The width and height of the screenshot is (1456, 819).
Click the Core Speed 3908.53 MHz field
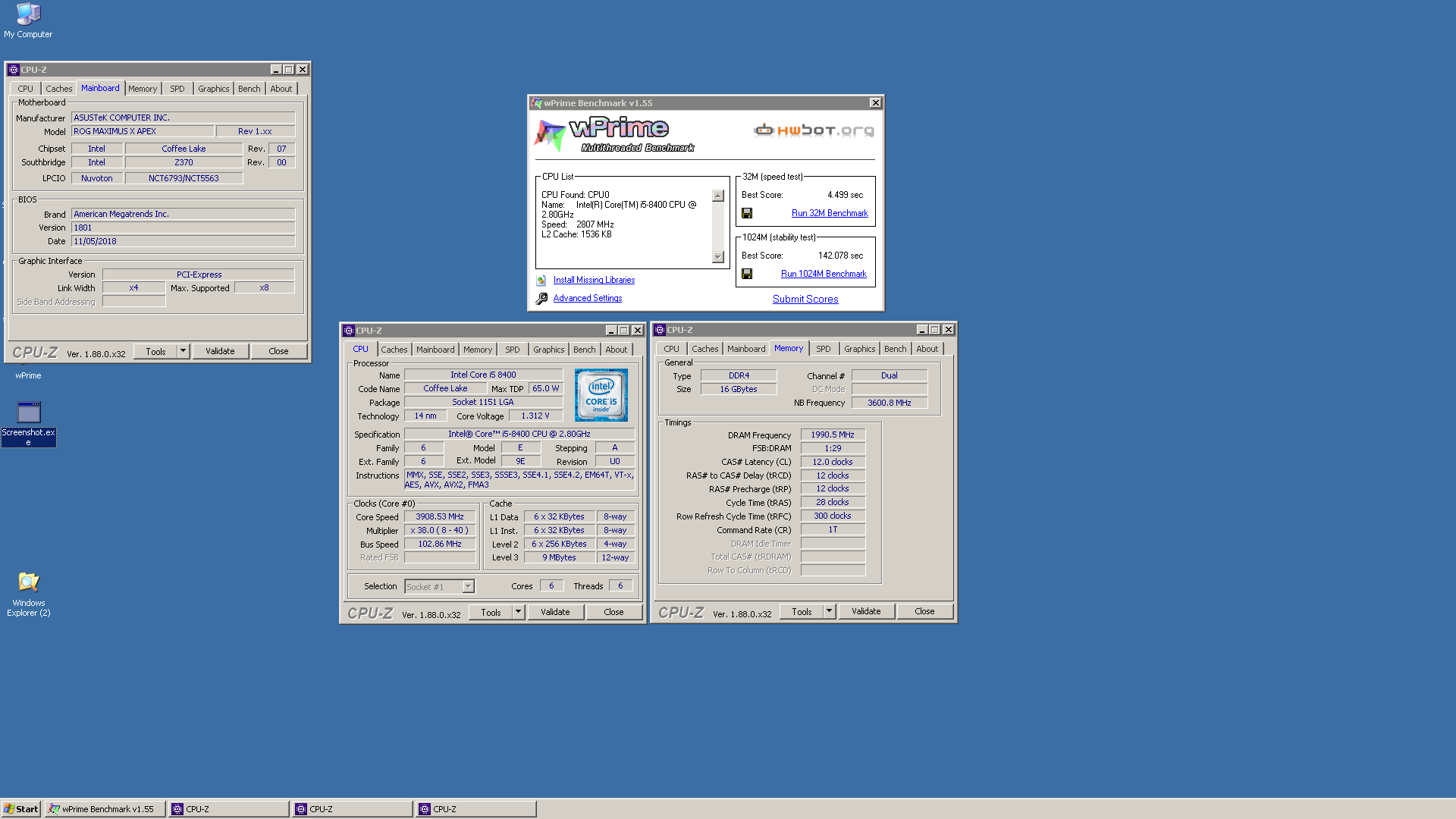tap(440, 516)
